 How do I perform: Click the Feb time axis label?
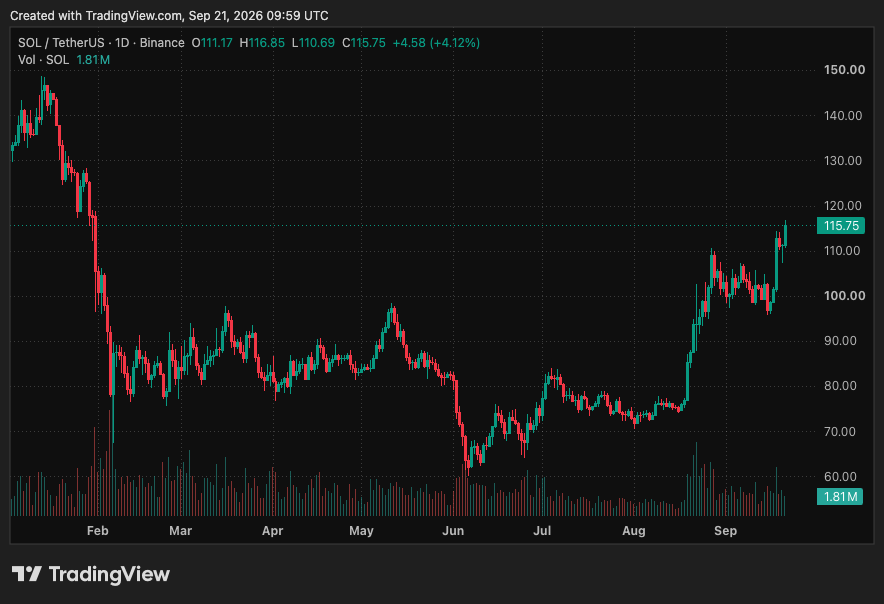[98, 531]
